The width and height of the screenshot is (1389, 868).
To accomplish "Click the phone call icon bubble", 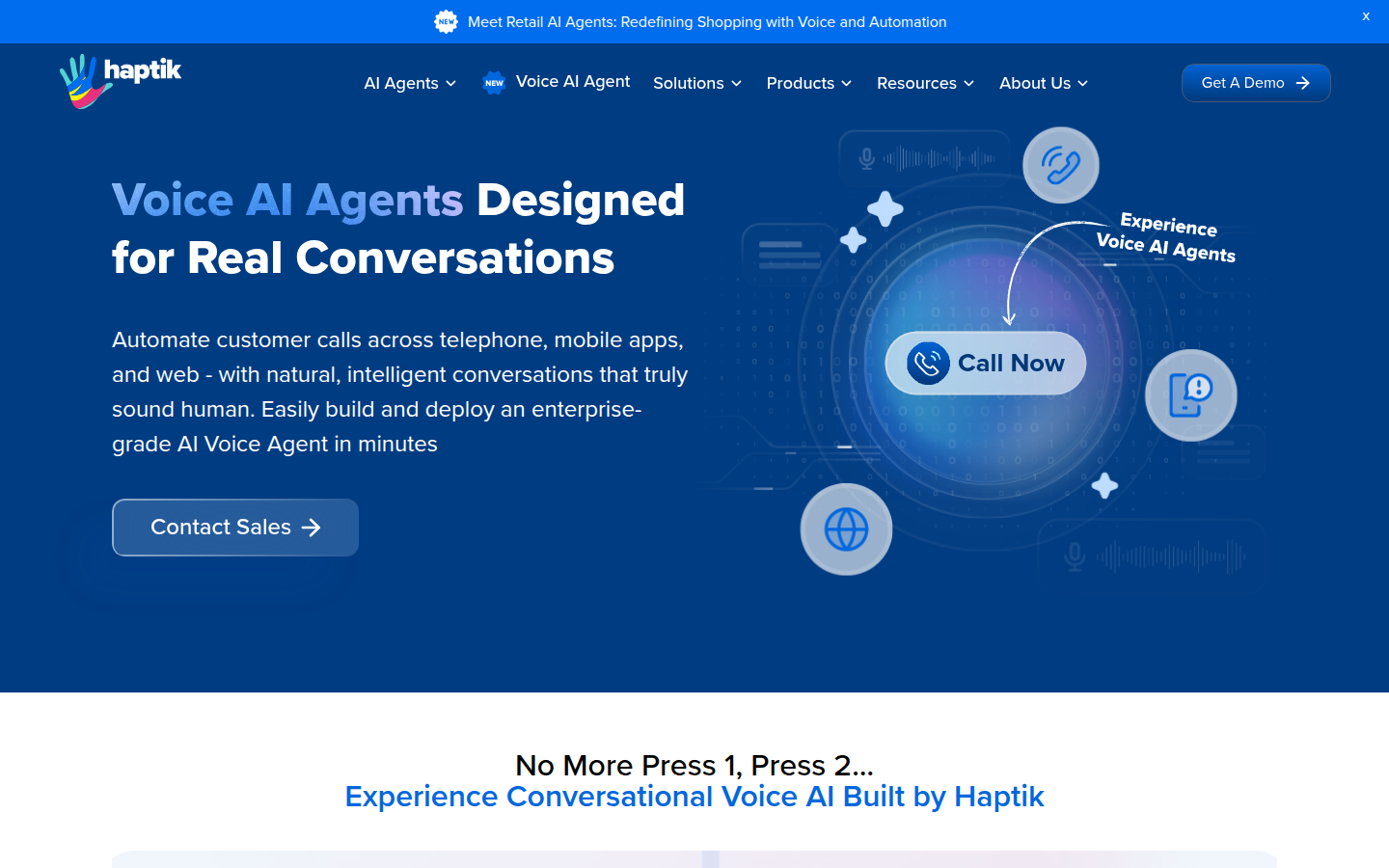I will coord(1060,165).
